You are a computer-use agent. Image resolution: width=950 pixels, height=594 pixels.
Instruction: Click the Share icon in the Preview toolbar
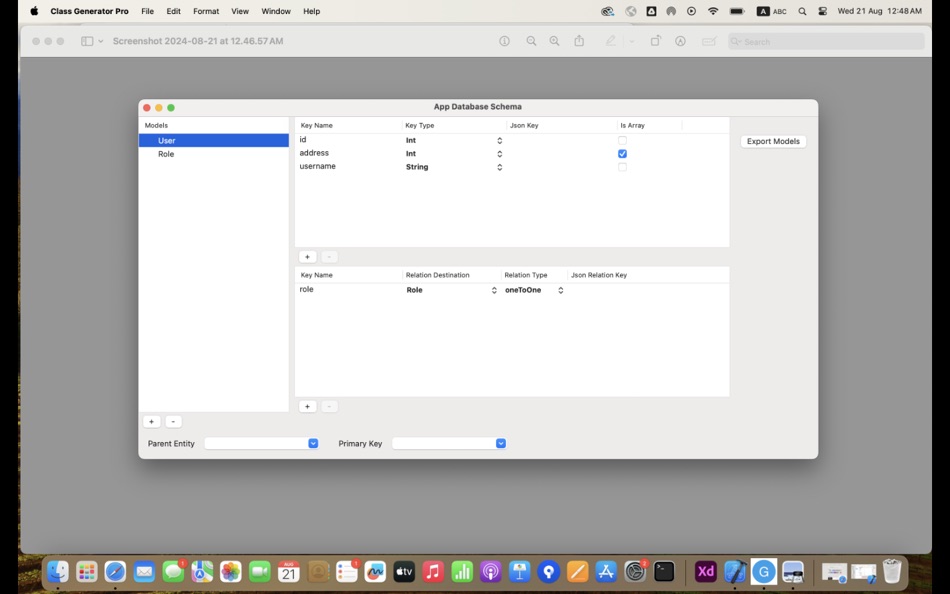(x=579, y=41)
